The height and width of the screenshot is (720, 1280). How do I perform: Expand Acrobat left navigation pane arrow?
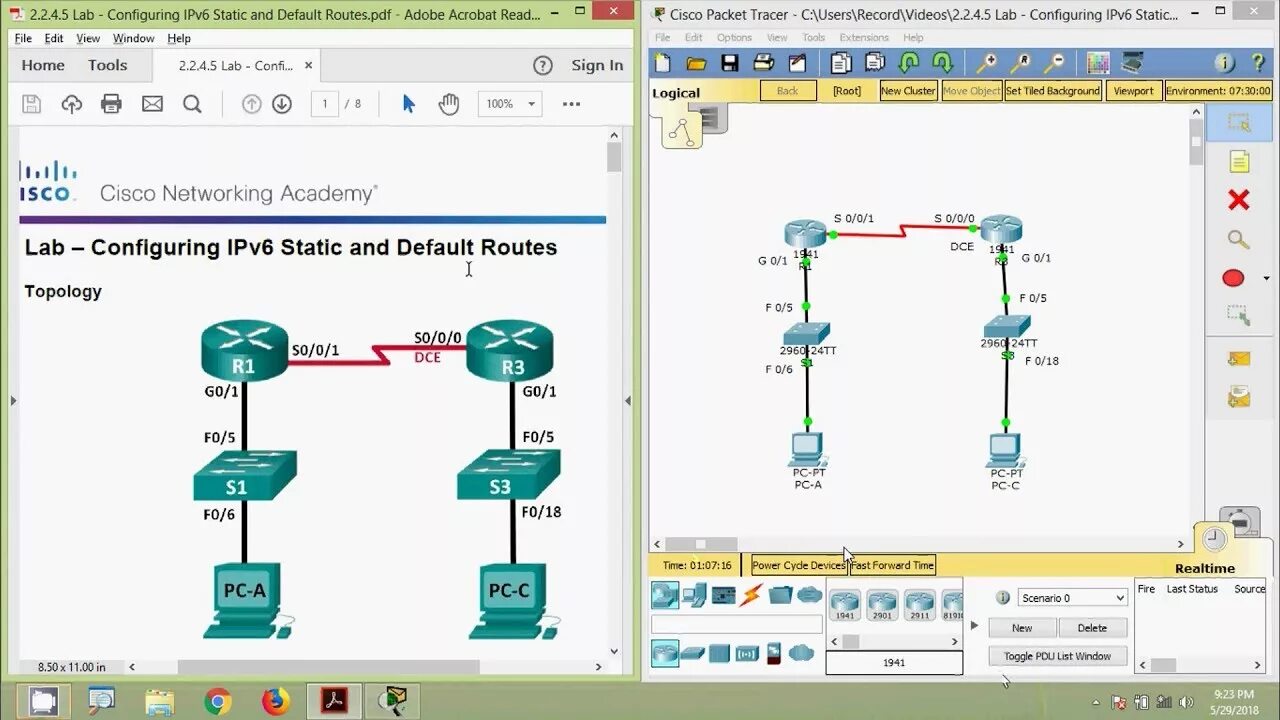(13, 400)
